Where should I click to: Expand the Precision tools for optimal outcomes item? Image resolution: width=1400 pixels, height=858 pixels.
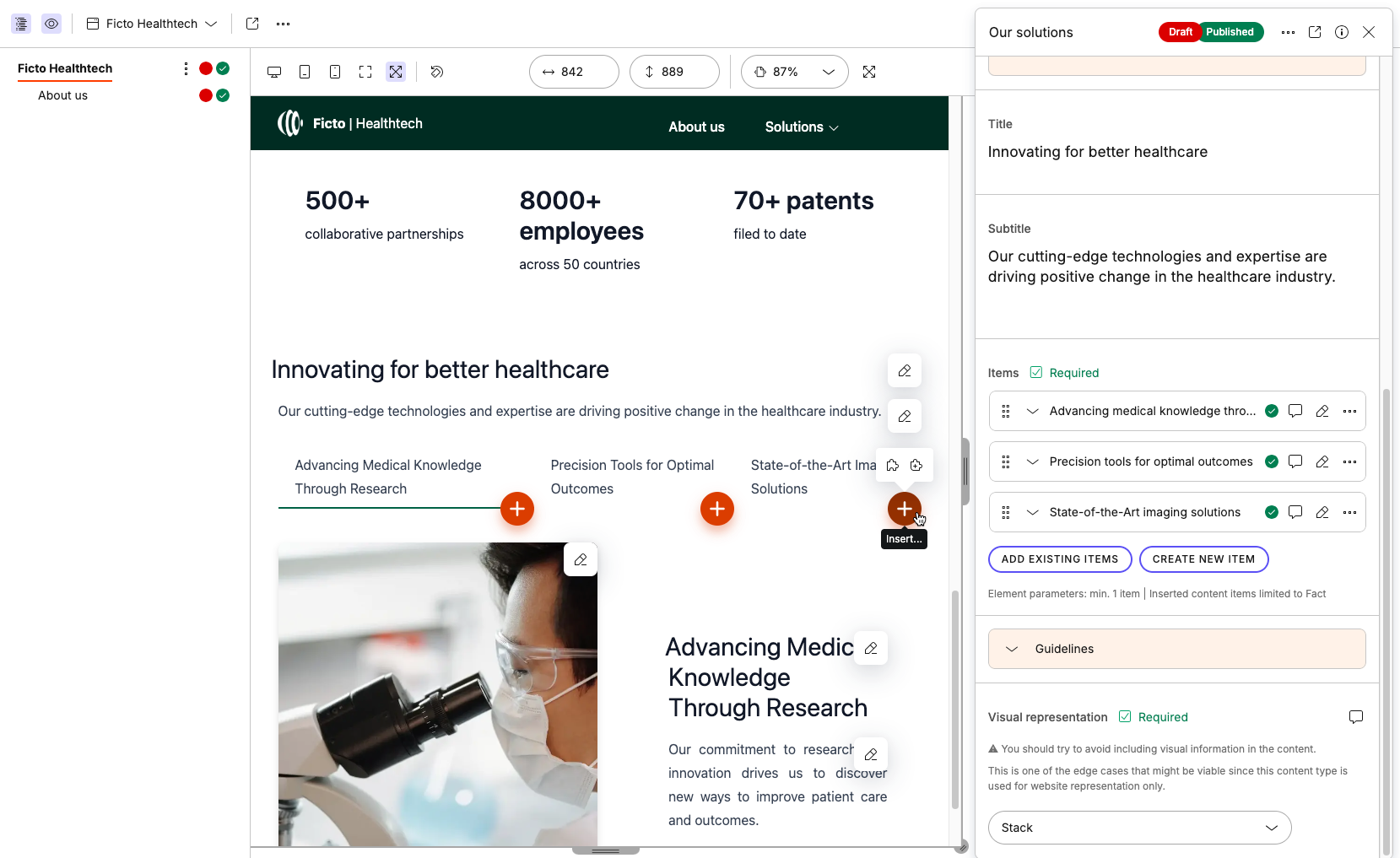[x=1031, y=461]
